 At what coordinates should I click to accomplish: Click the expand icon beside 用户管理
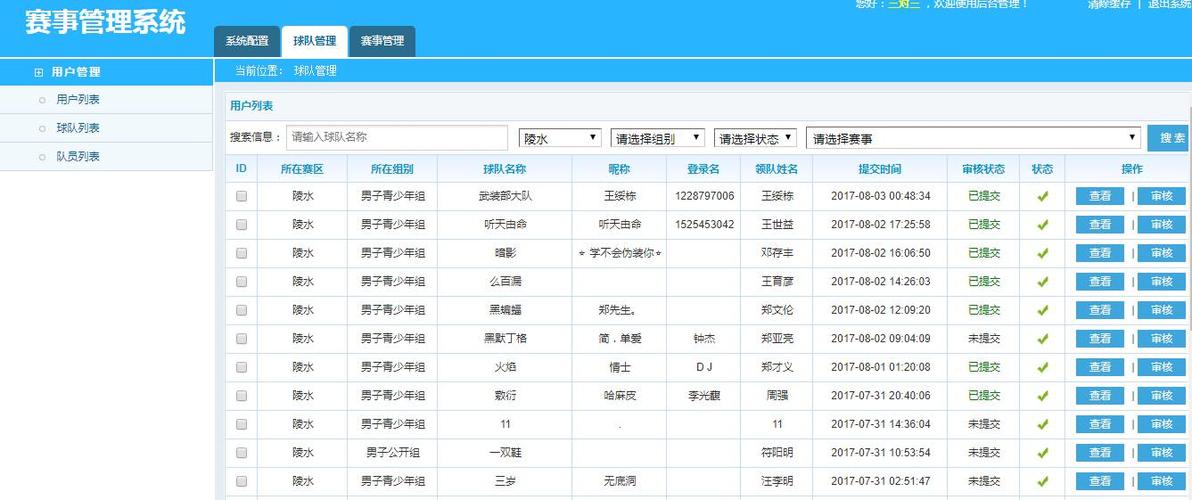coord(39,72)
